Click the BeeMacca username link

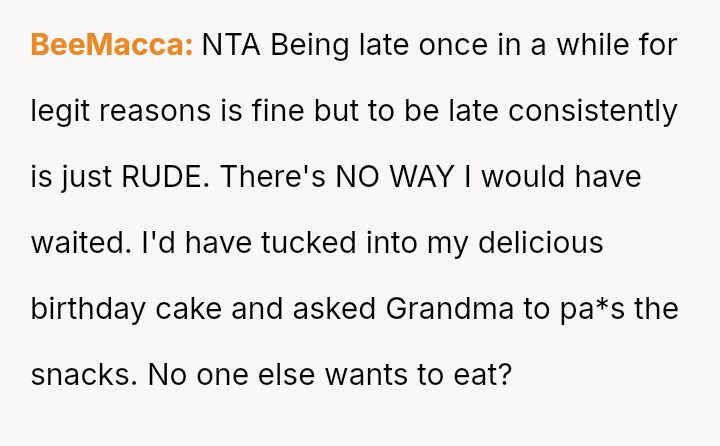pos(111,45)
